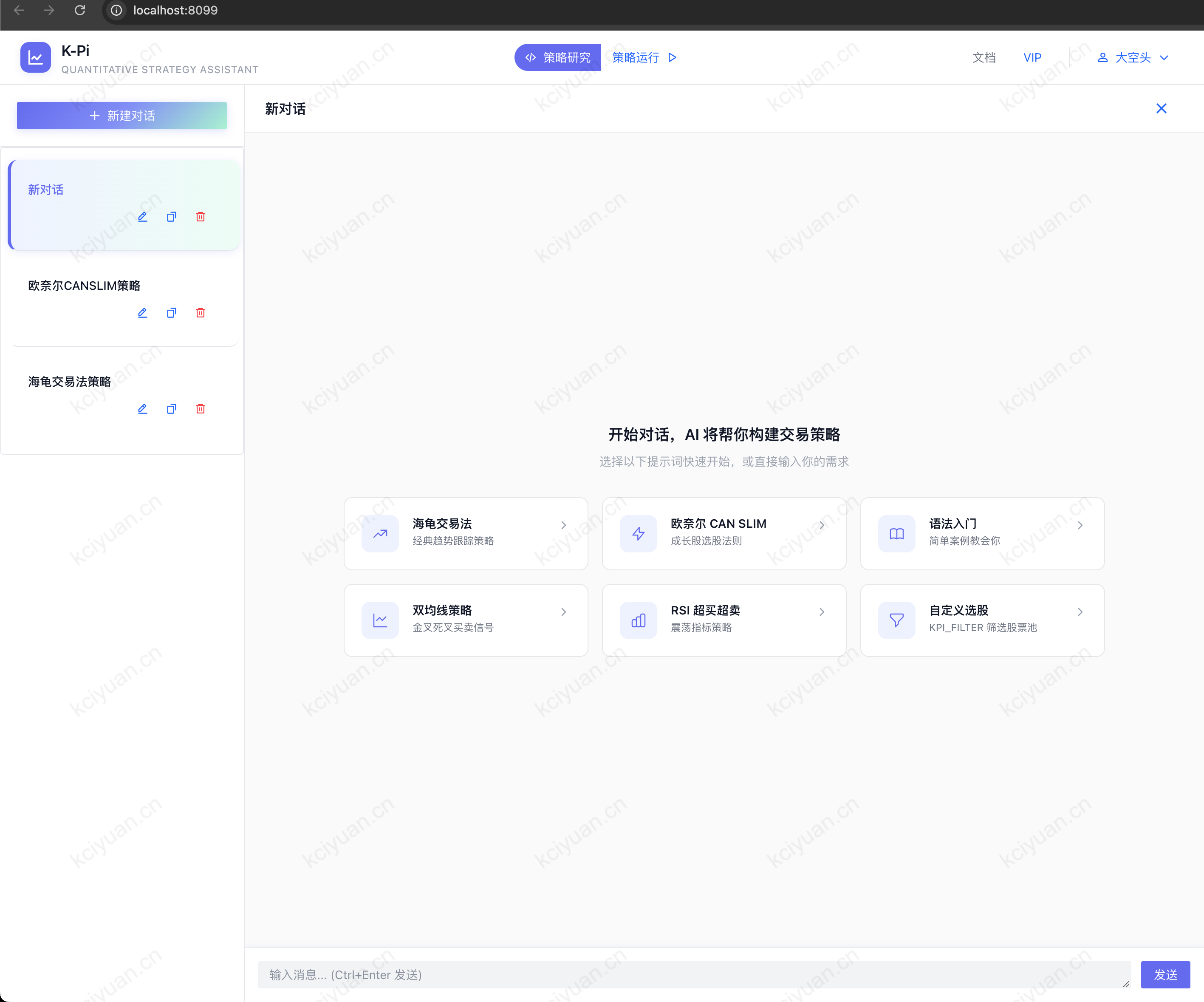
Task: Click chevron arrow on 海龟交易法 card
Action: 563,525
